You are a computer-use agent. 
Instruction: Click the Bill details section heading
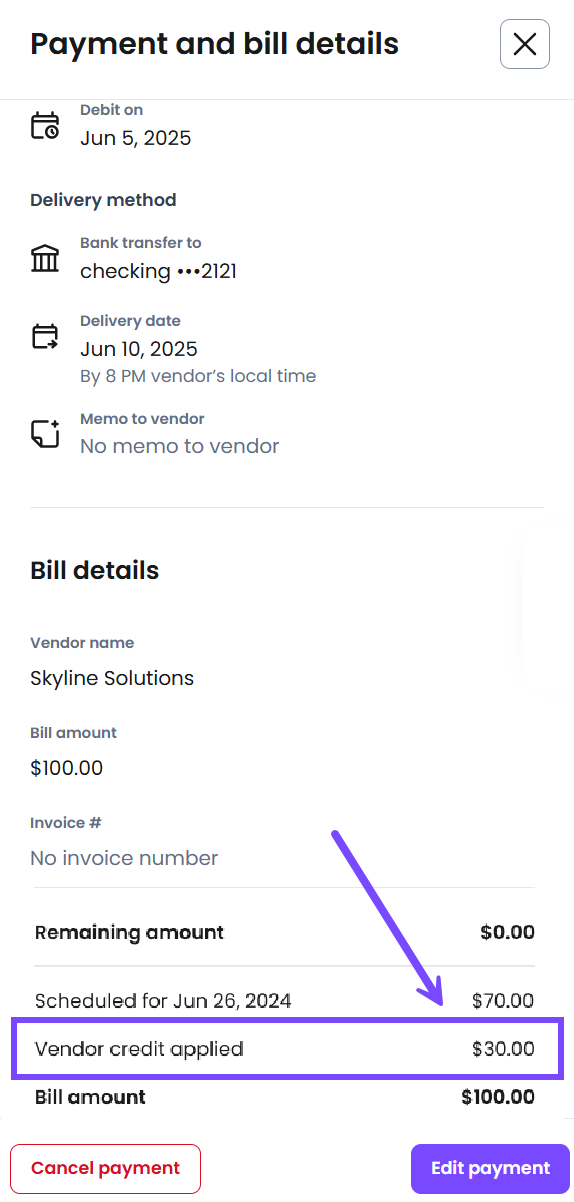[95, 570]
